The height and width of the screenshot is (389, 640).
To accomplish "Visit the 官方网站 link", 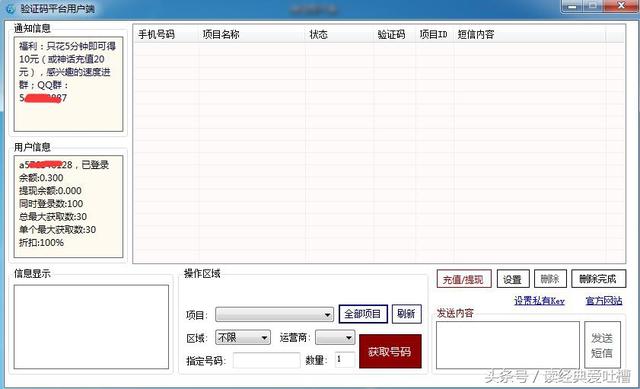I will tap(604, 301).
